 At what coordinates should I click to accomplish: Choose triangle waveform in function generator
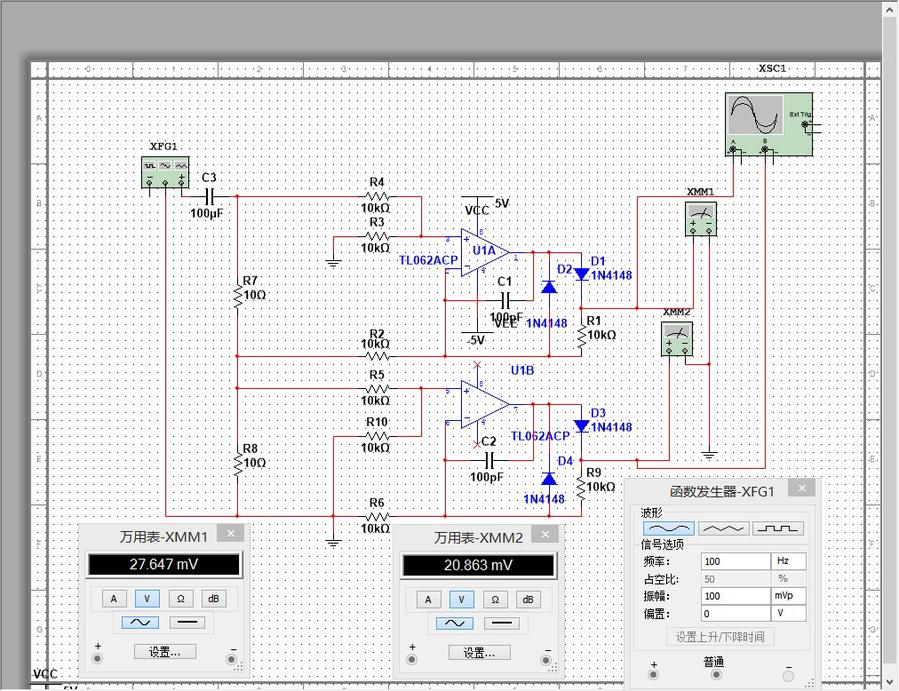pyautogui.click(x=723, y=528)
